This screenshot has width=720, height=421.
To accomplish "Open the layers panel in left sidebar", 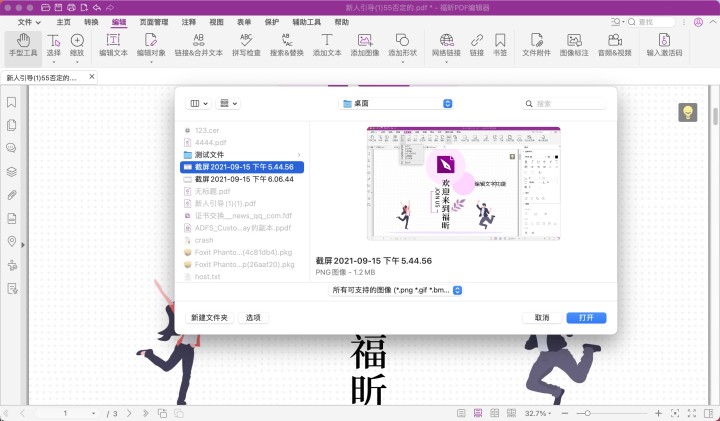I will tap(12, 171).
